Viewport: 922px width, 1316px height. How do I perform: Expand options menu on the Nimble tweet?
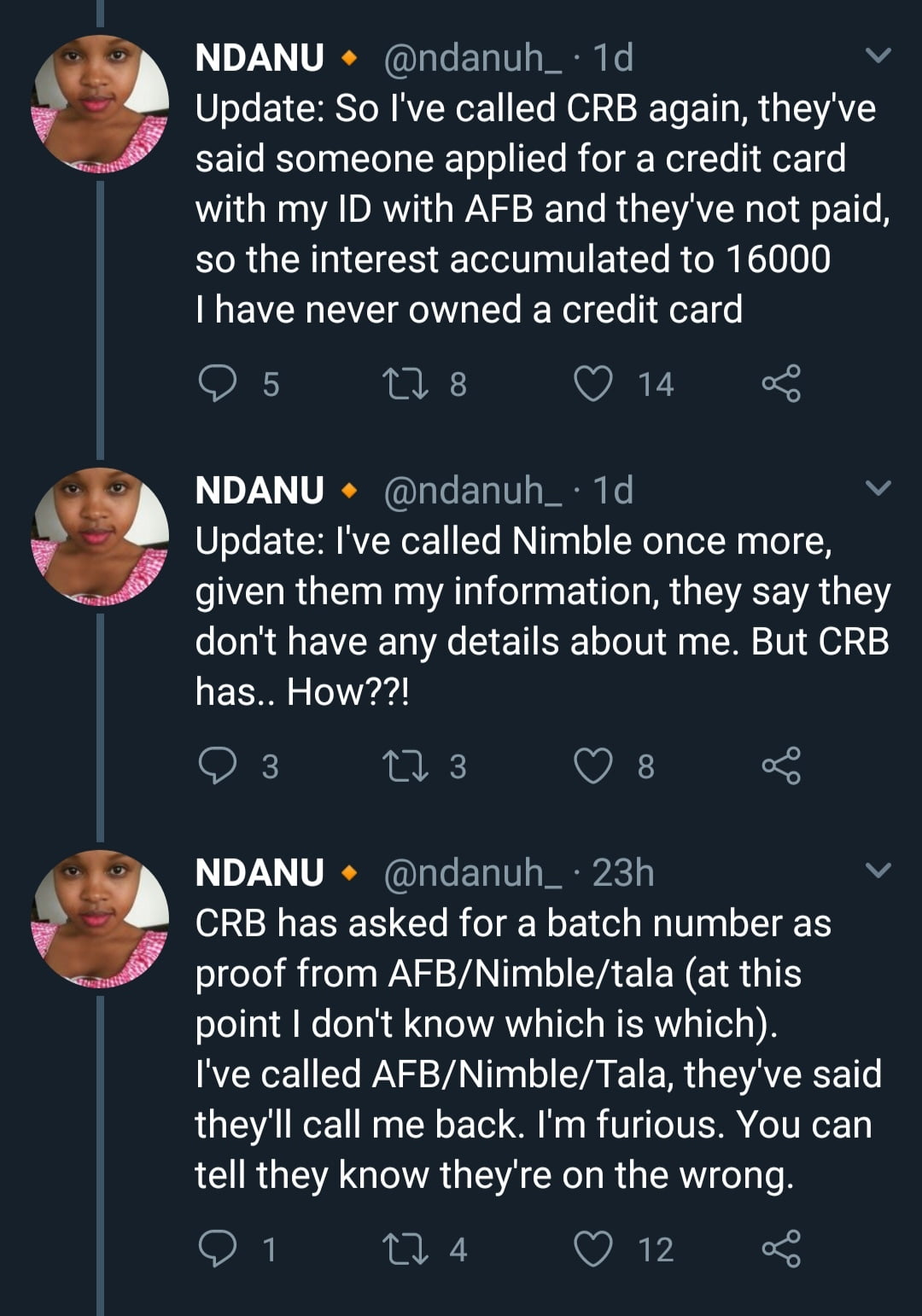[x=878, y=488]
